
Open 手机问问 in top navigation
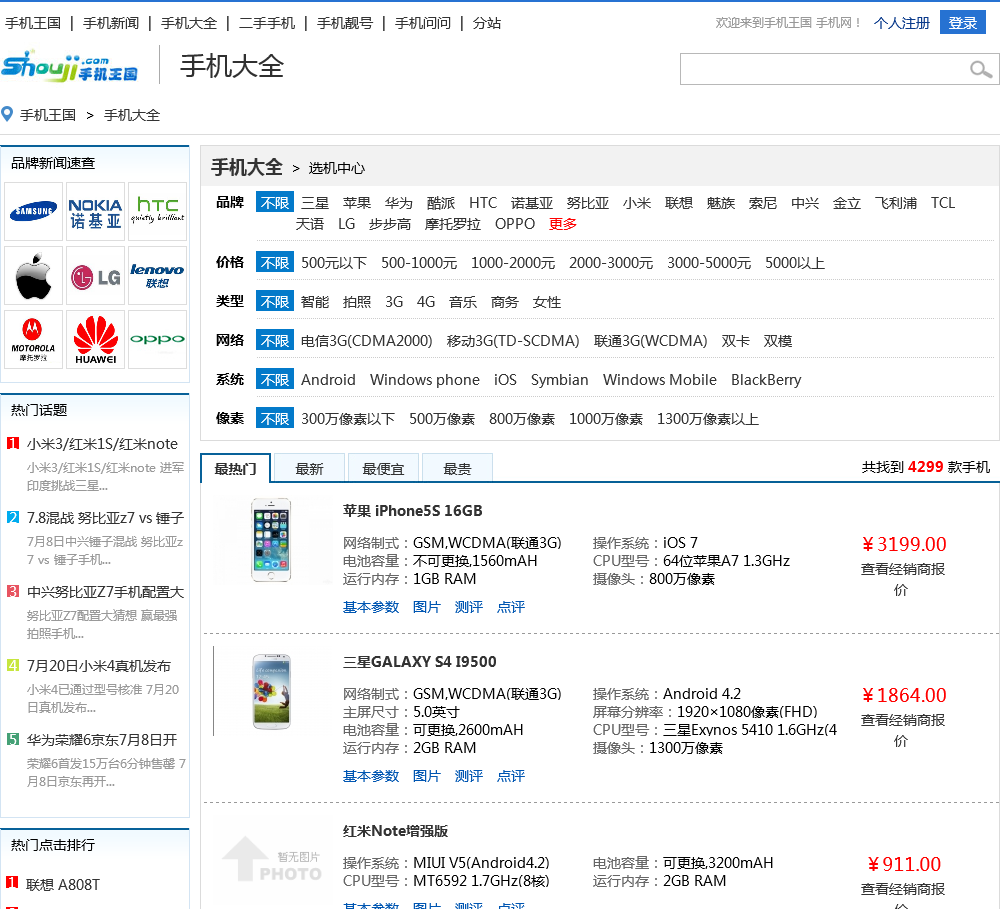coord(423,24)
